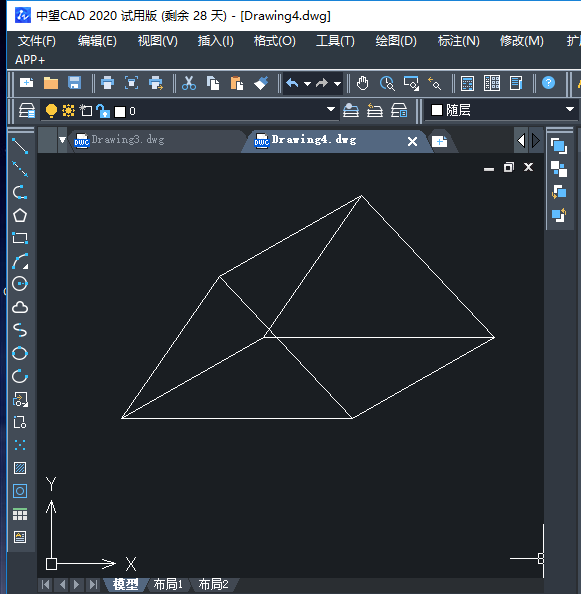The width and height of the screenshot is (581, 594).
Task: Insert a Table with table tool
Action: (20, 514)
